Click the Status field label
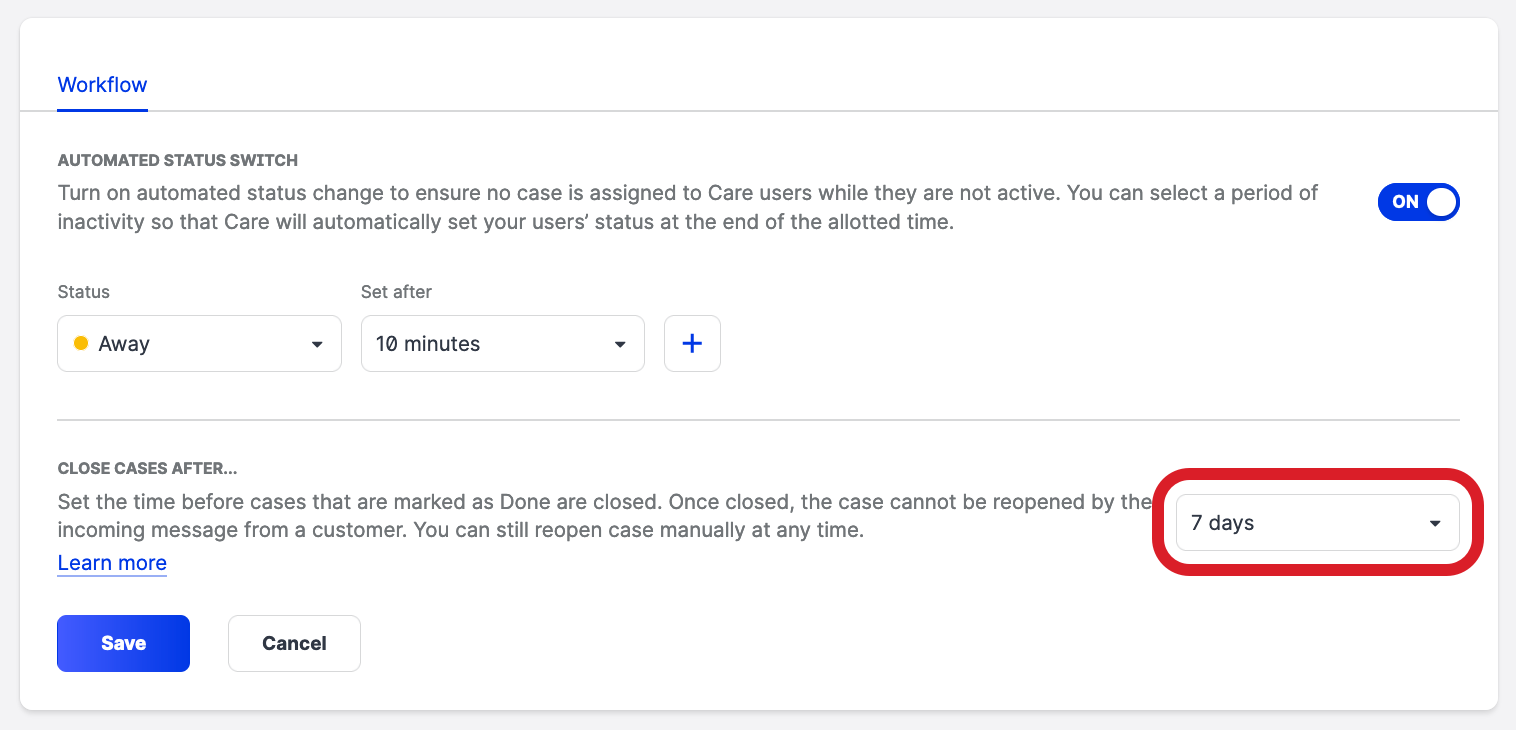 coord(84,292)
